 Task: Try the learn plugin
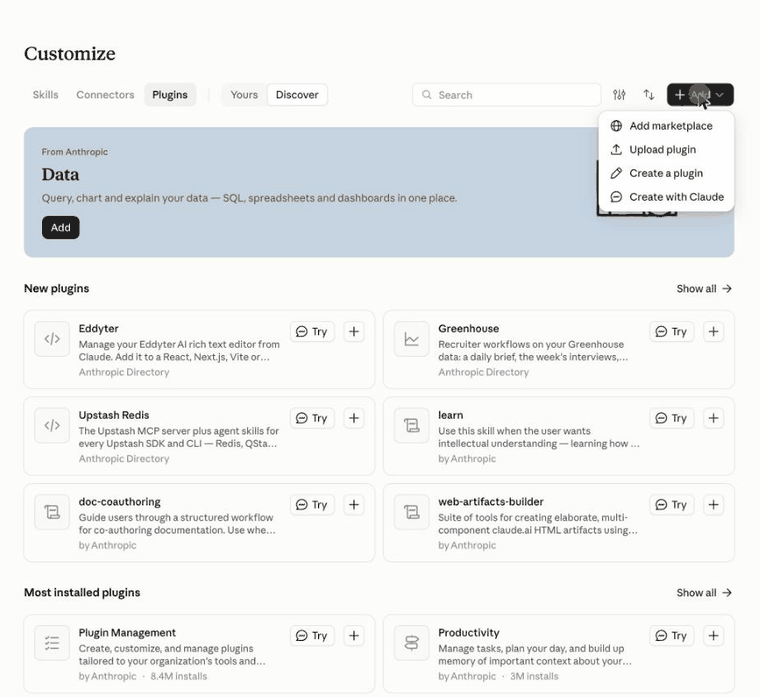672,418
